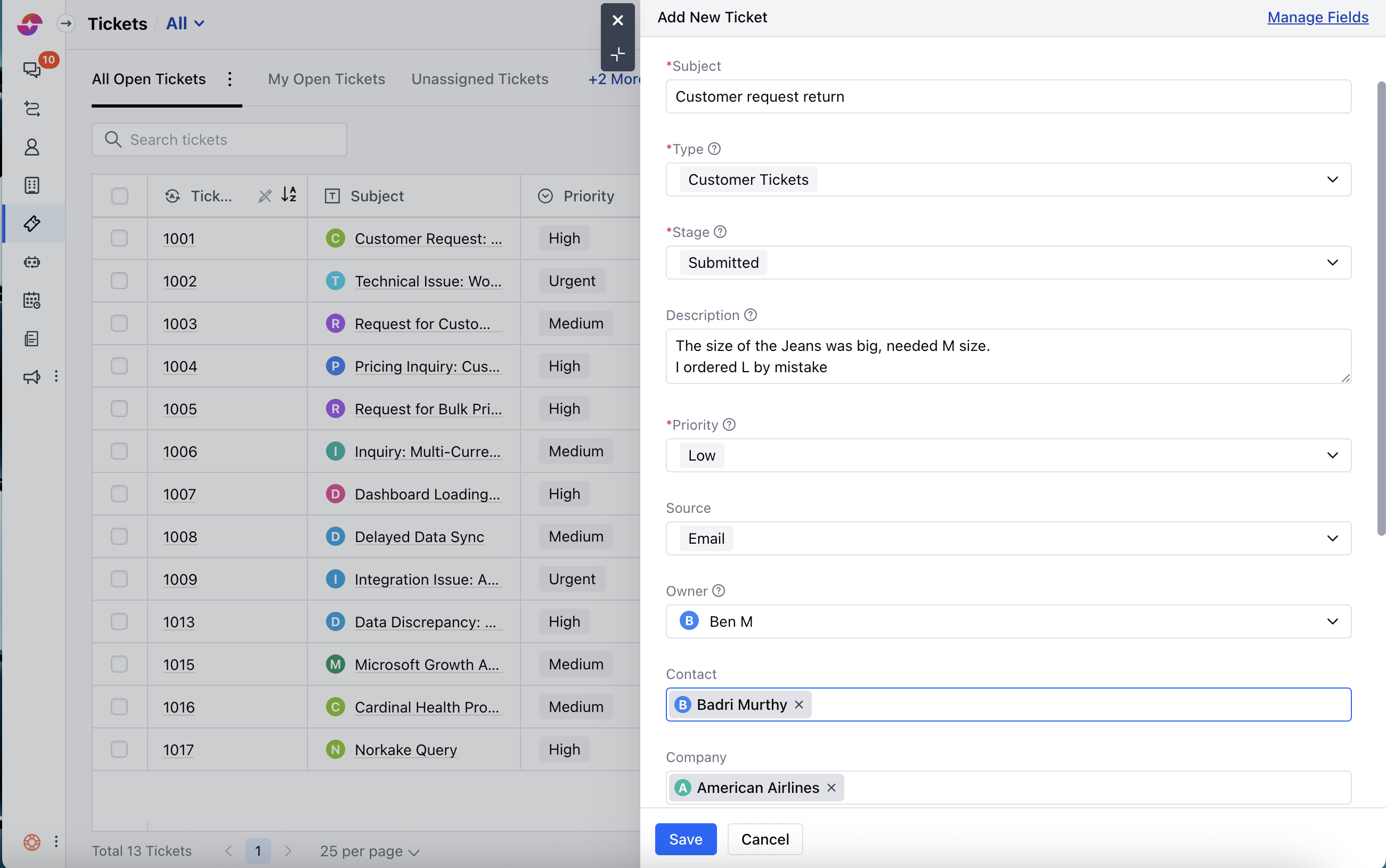This screenshot has width=1386, height=868.
Task: Switch to My Open Tickets tab
Action: click(x=326, y=79)
